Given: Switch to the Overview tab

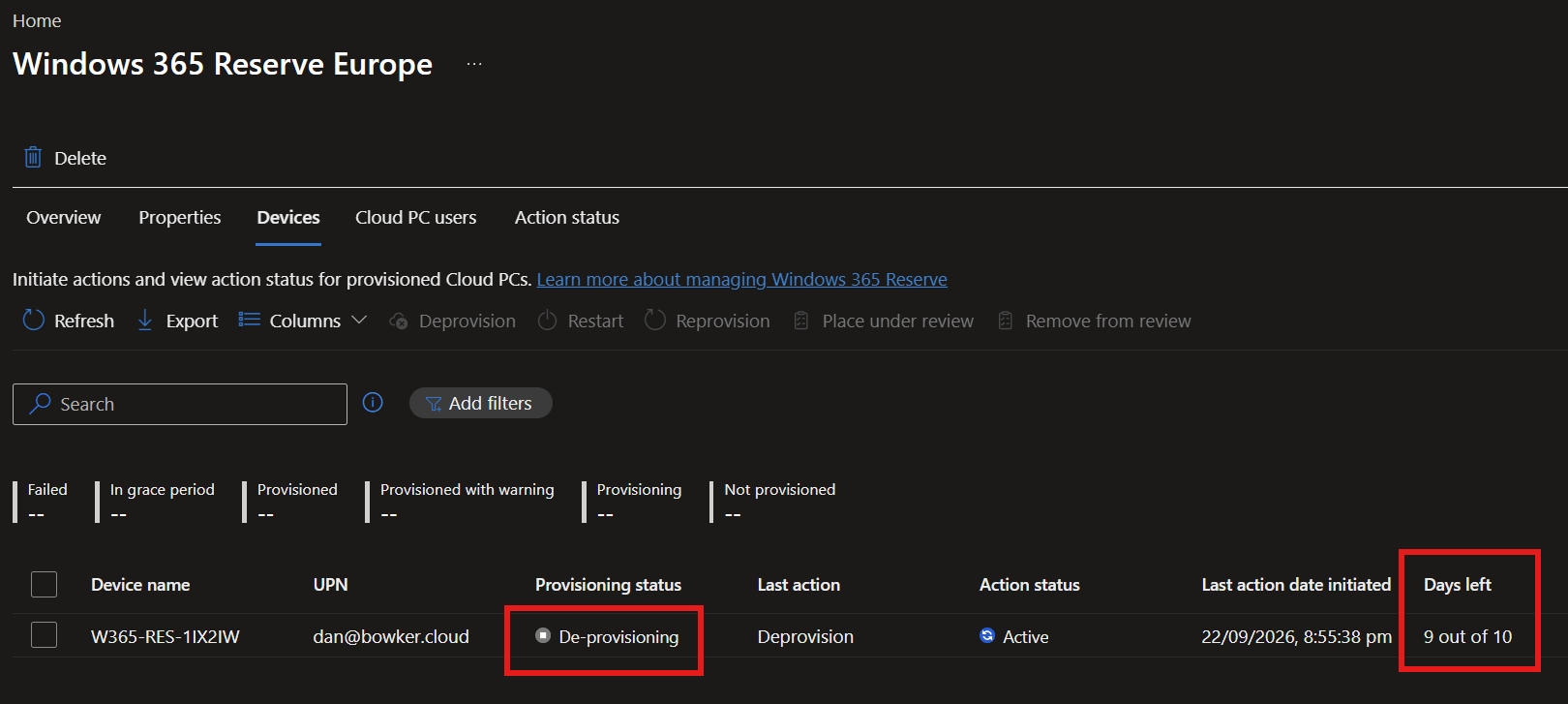Looking at the screenshot, I should pyautogui.click(x=64, y=218).
